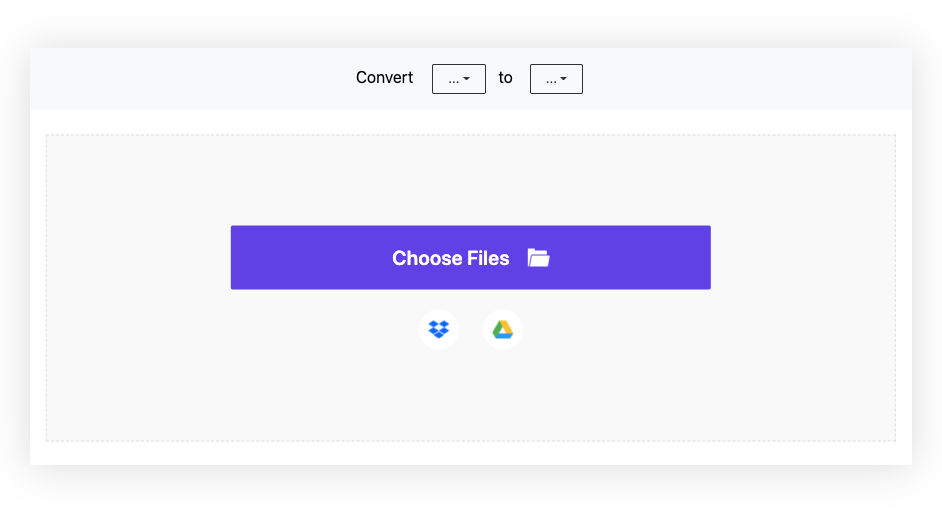This screenshot has height=513, width=942.
Task: Click the round Dropbox upload button
Action: pyautogui.click(x=439, y=329)
